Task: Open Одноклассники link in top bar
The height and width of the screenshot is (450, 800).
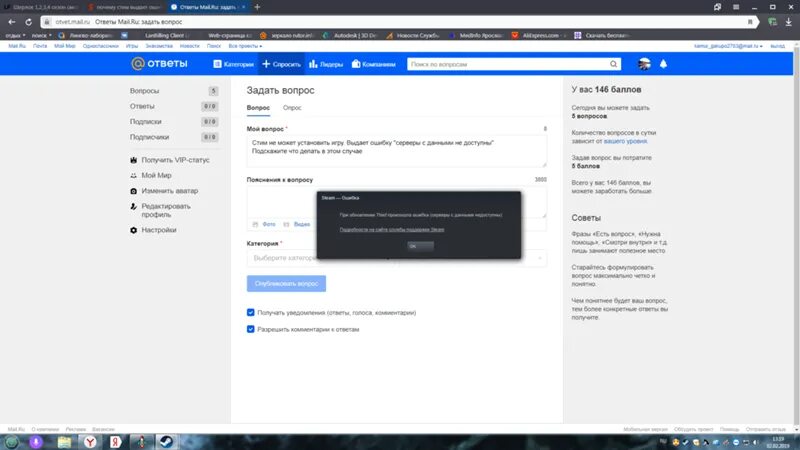Action: point(101,46)
